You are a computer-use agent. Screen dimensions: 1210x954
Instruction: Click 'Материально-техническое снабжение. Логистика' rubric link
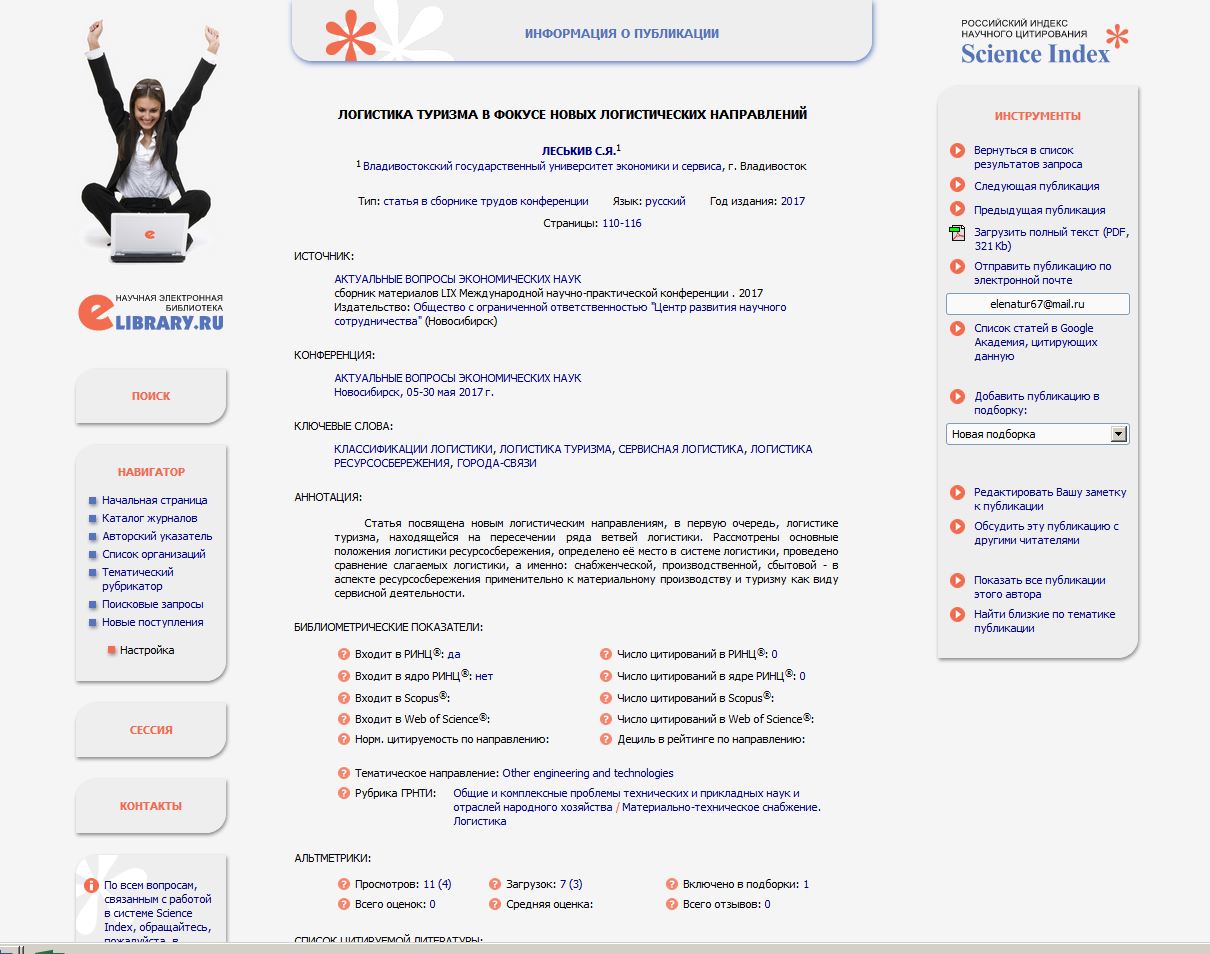tap(637, 814)
